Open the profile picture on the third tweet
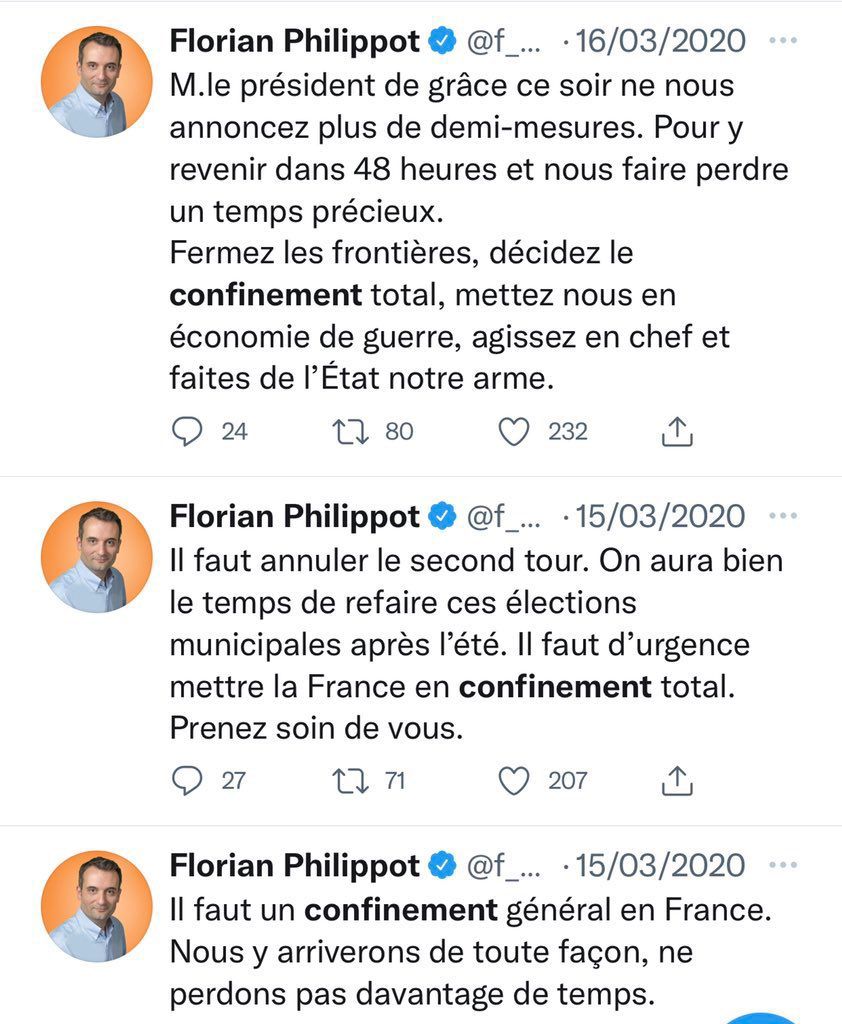This screenshot has width=842, height=1024. point(96,906)
